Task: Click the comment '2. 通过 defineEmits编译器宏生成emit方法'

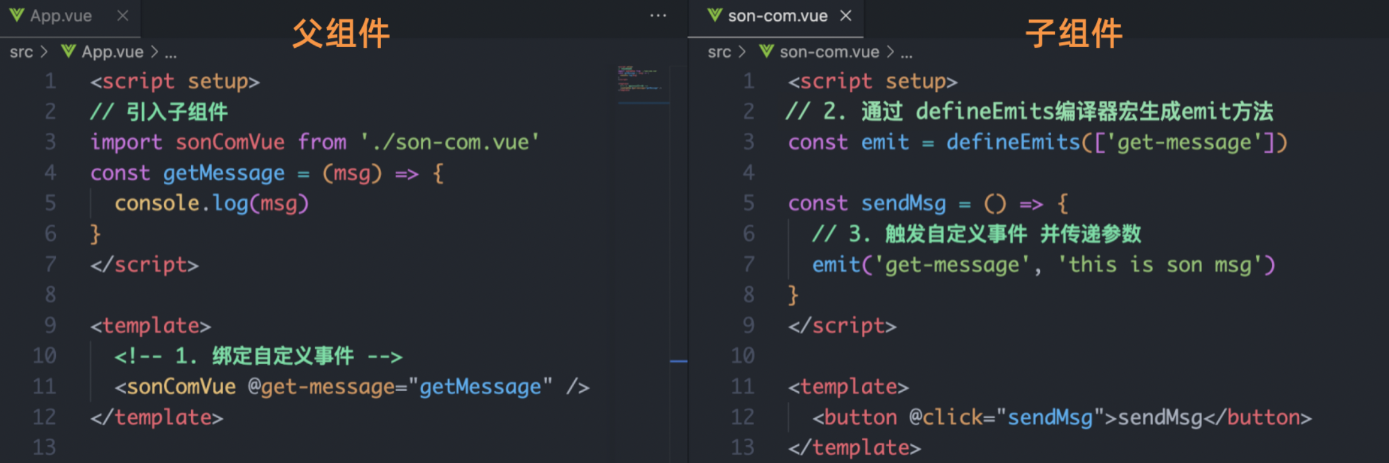Action: [x=1030, y=112]
